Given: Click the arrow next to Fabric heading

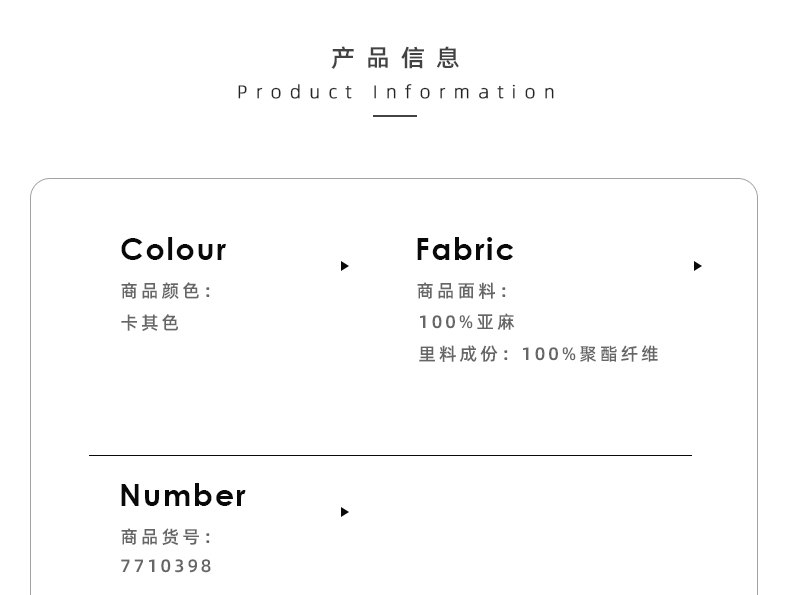Looking at the screenshot, I should click(x=697, y=266).
